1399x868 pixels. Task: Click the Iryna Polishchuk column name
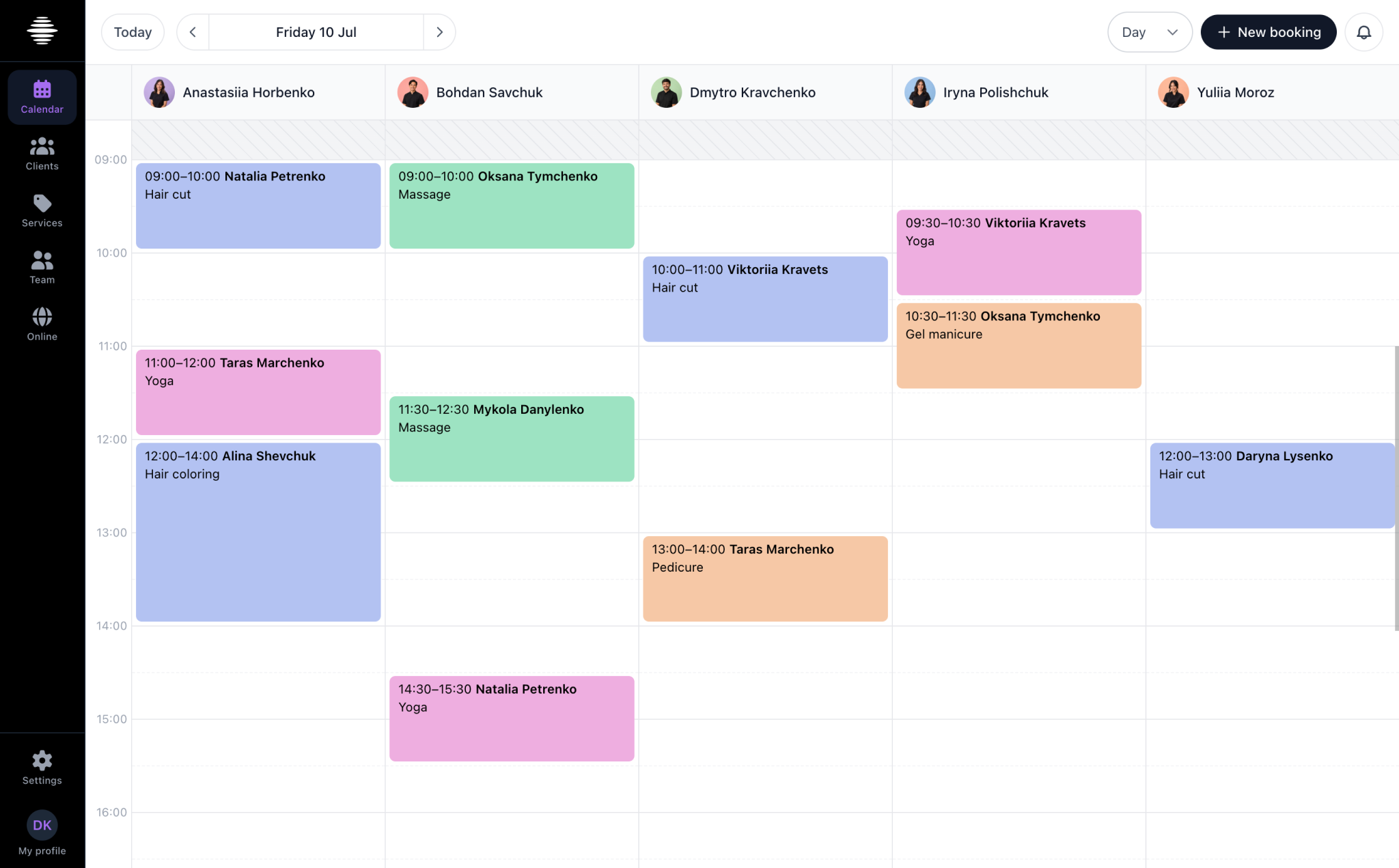click(995, 92)
